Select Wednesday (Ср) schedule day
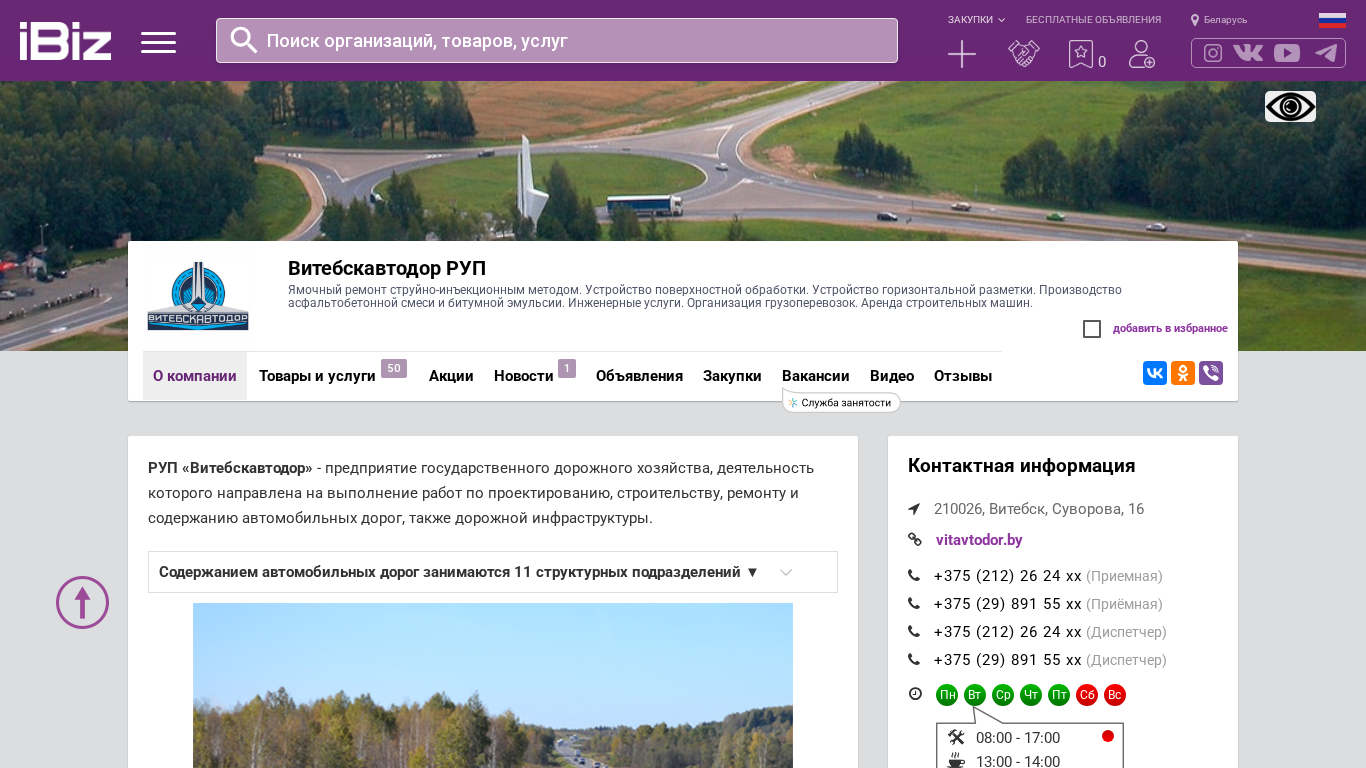Image resolution: width=1366 pixels, height=768 pixels. point(1003,695)
